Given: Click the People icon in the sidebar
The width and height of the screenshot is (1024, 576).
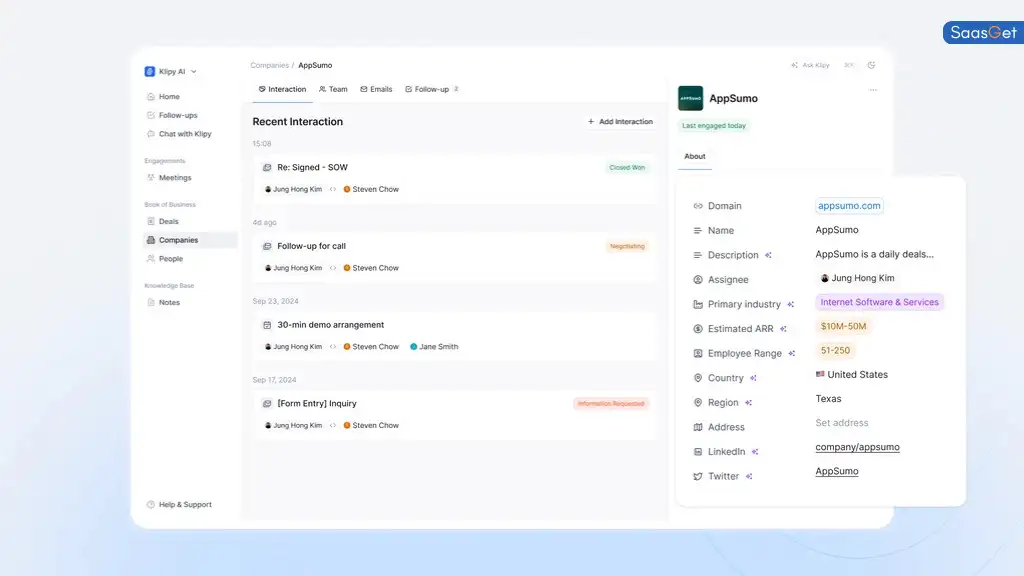Looking at the screenshot, I should 151,259.
